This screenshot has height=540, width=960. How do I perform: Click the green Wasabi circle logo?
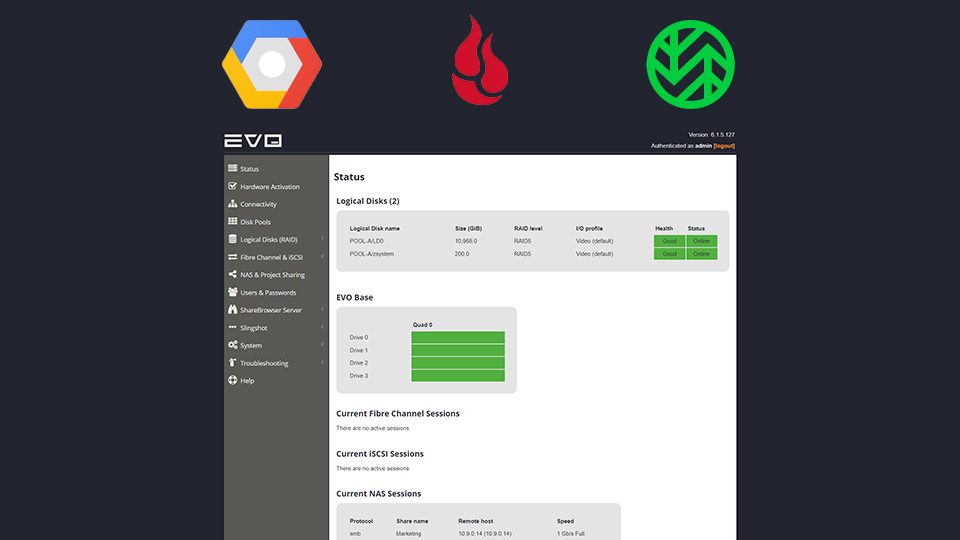pos(691,64)
